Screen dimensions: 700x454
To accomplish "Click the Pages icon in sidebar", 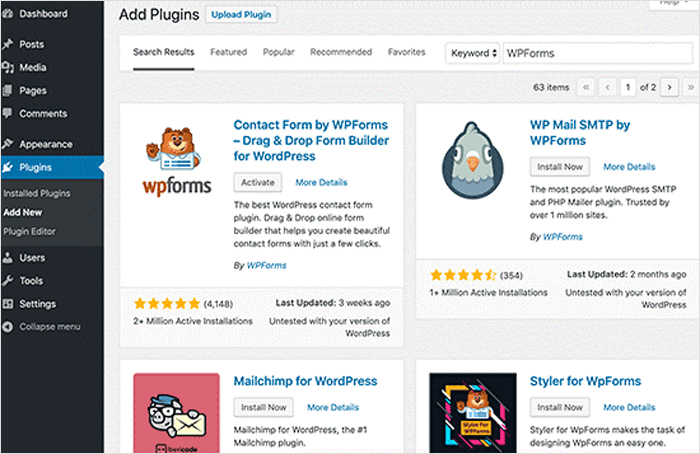I will (x=7, y=91).
